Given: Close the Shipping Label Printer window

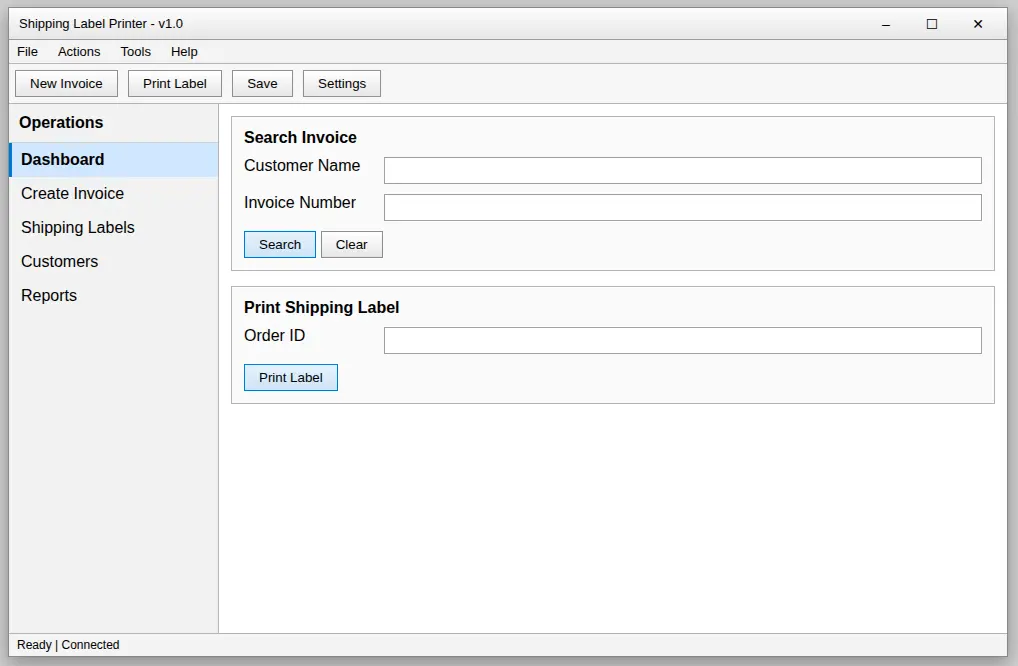Looking at the screenshot, I should coord(978,24).
